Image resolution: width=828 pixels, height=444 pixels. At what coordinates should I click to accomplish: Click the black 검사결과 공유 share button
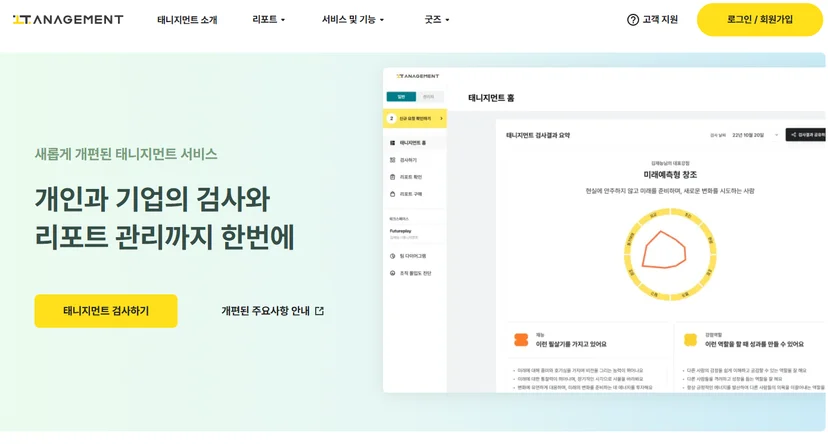point(805,135)
